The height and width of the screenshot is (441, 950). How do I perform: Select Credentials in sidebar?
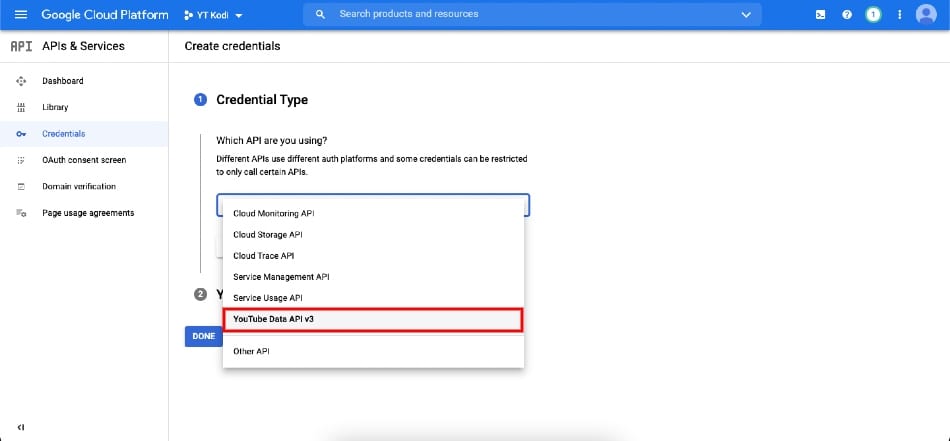pos(84,134)
